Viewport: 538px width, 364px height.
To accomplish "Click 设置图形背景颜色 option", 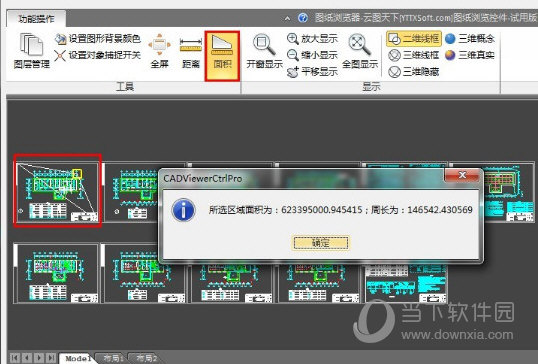I will [98, 39].
